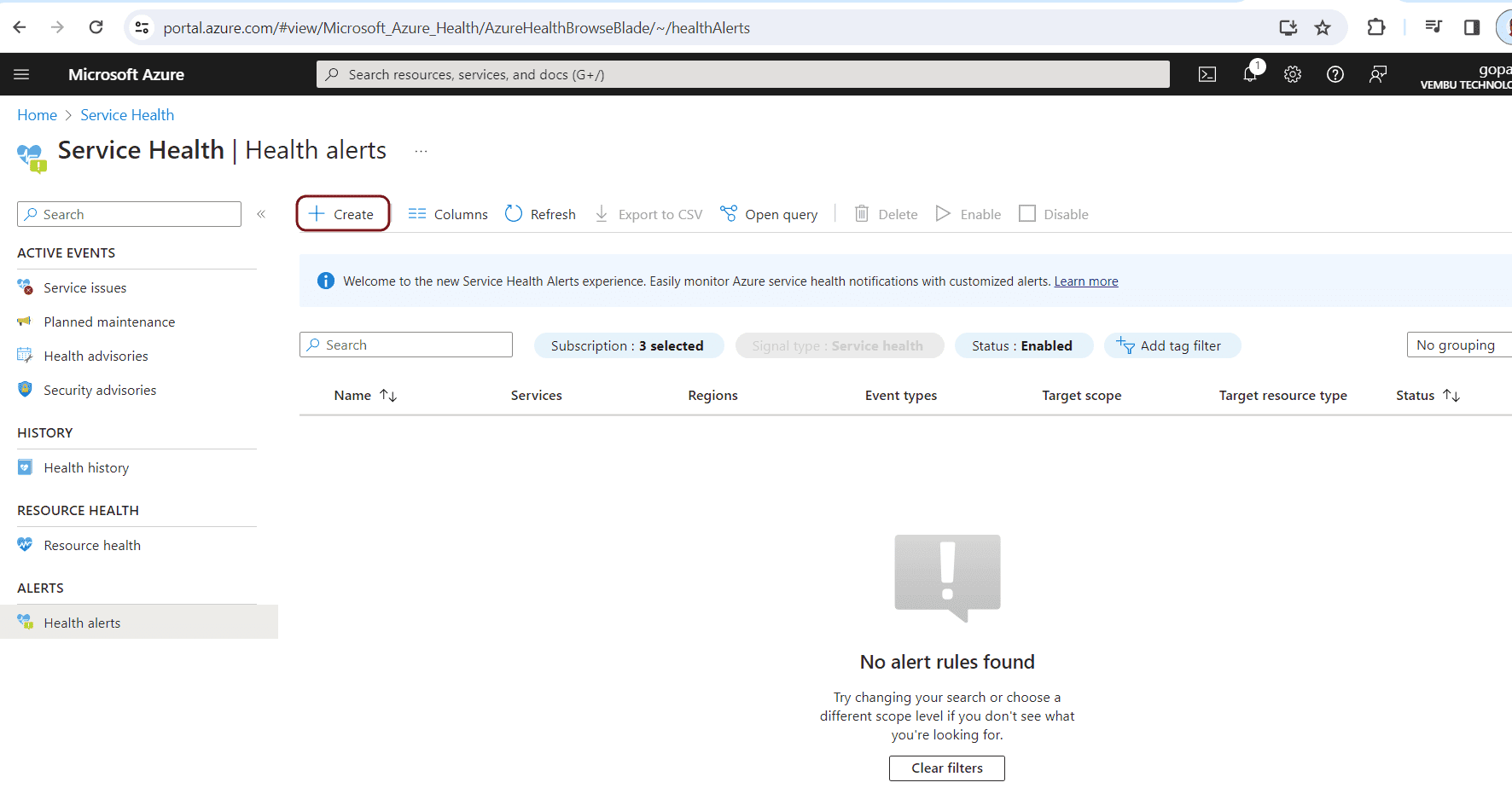Click the install app icon in address bar
This screenshot has width=1512, height=794.
tap(1288, 27)
